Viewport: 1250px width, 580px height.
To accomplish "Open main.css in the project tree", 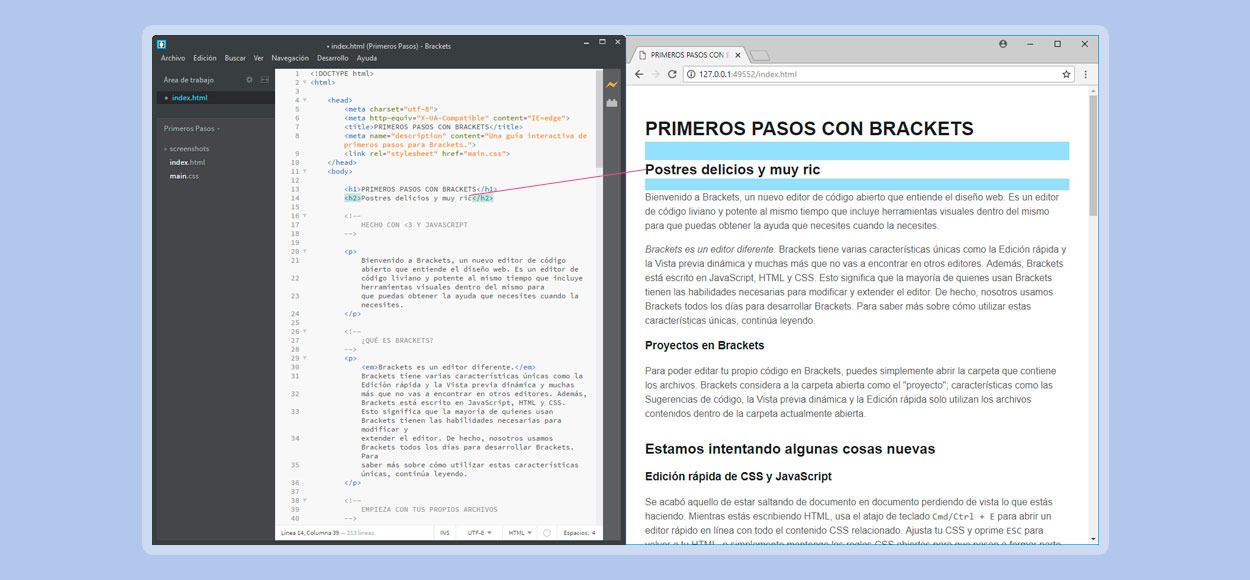I will point(184,176).
